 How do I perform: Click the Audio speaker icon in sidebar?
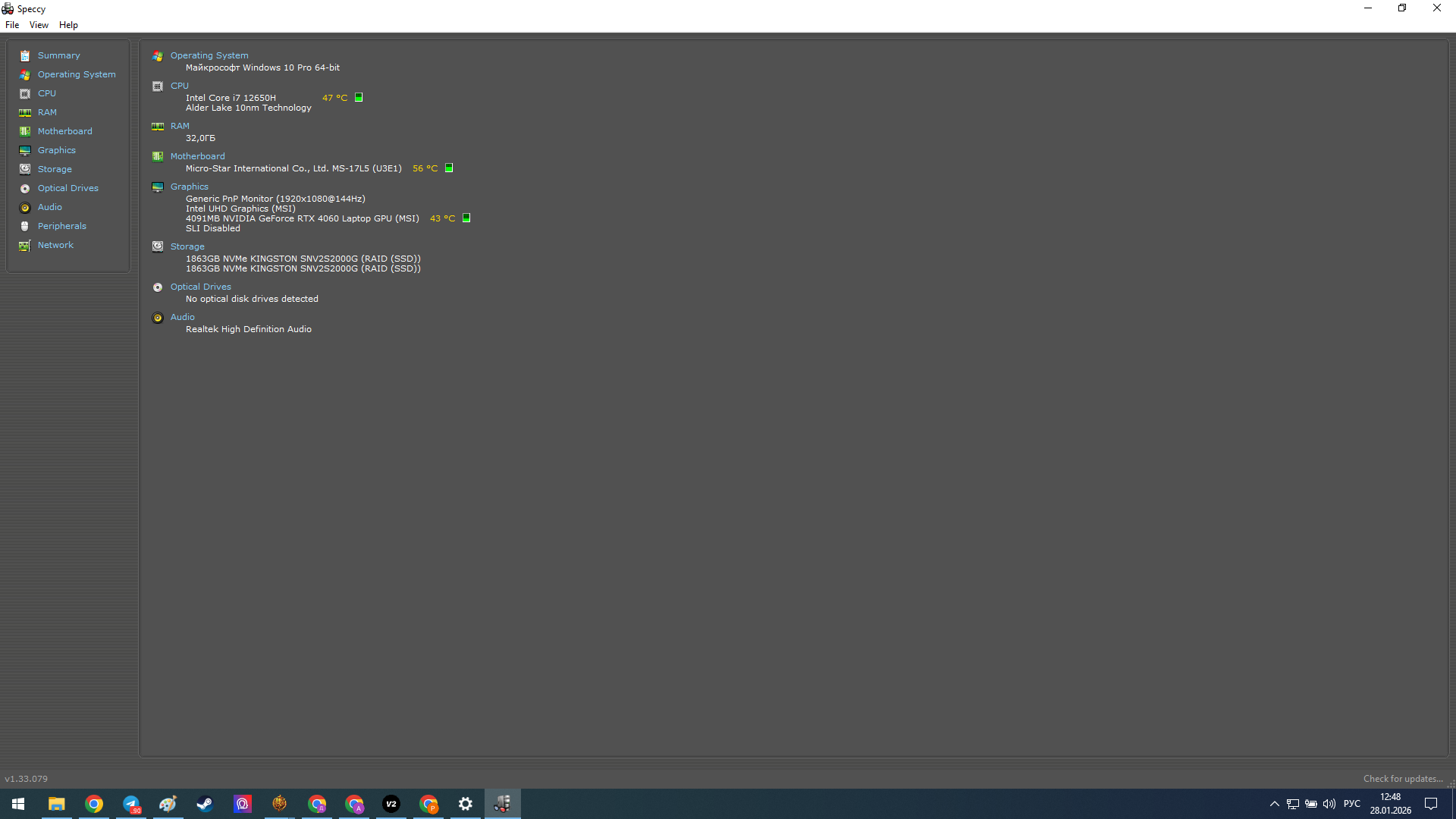click(x=25, y=208)
